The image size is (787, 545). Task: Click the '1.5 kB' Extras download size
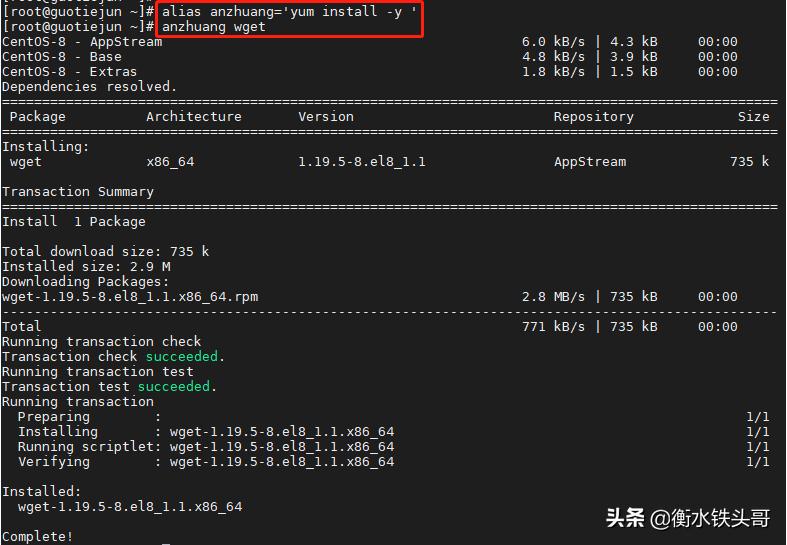click(633, 72)
